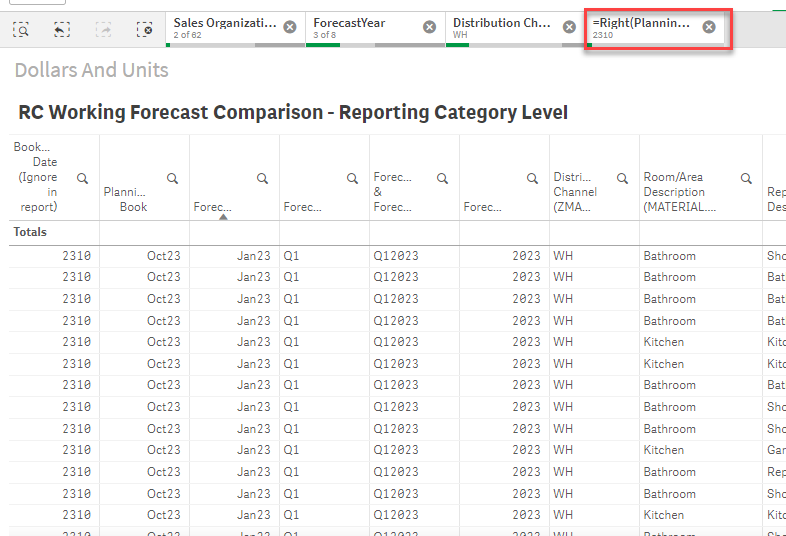Search in Distribution Channel column
The height and width of the screenshot is (536, 786).
pyautogui.click(x=623, y=178)
